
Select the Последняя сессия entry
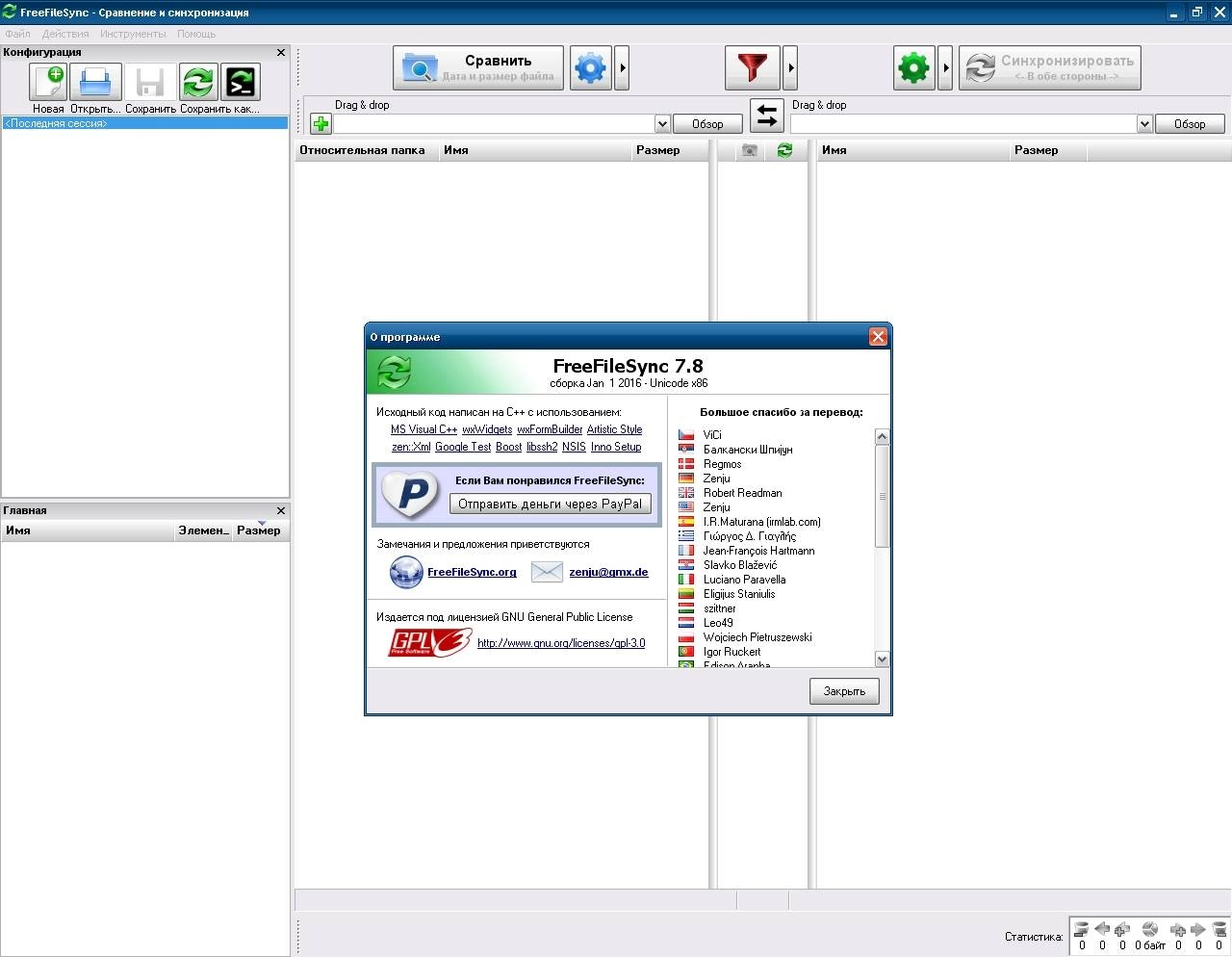click(x=144, y=123)
